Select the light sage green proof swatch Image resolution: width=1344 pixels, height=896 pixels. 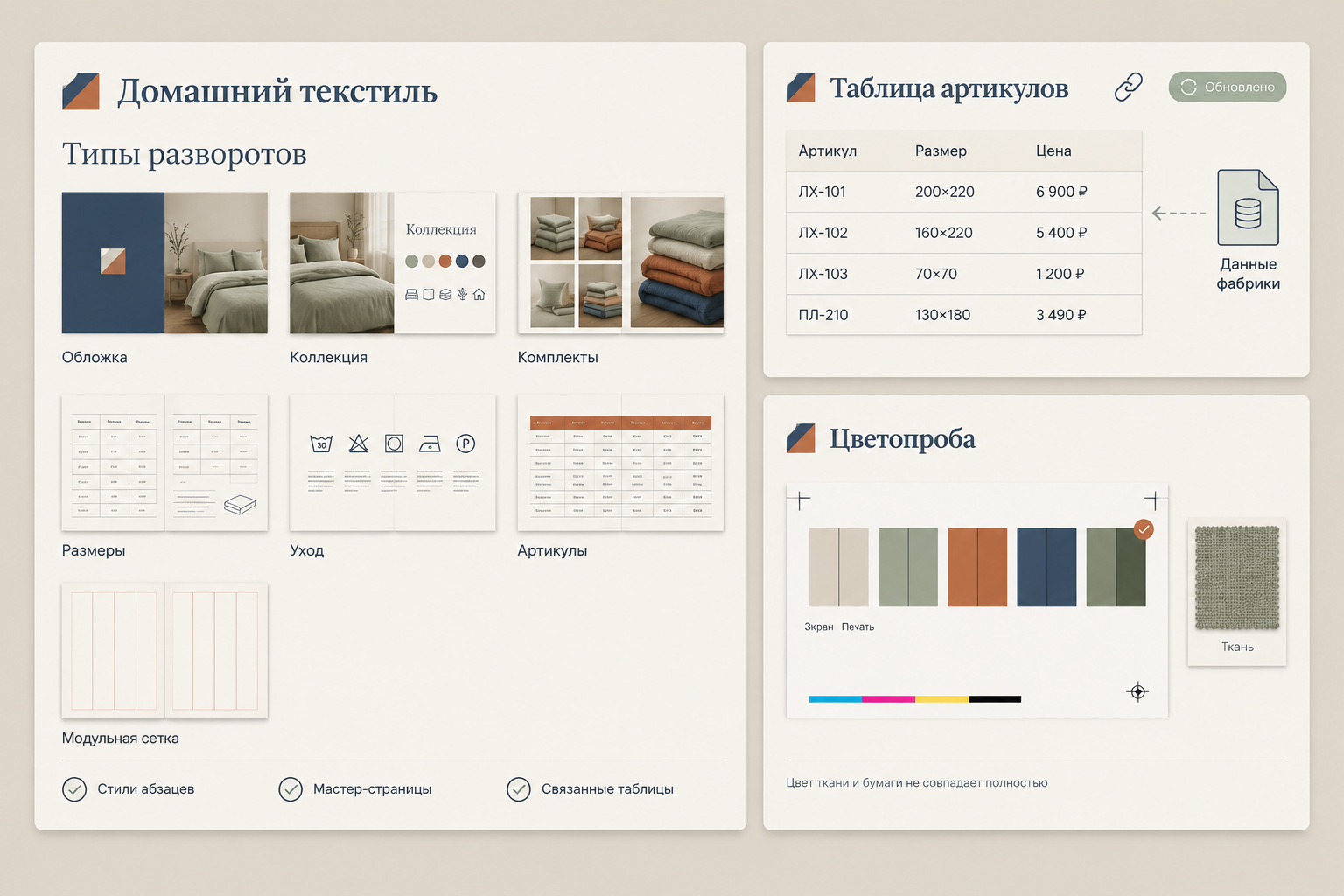click(x=907, y=567)
